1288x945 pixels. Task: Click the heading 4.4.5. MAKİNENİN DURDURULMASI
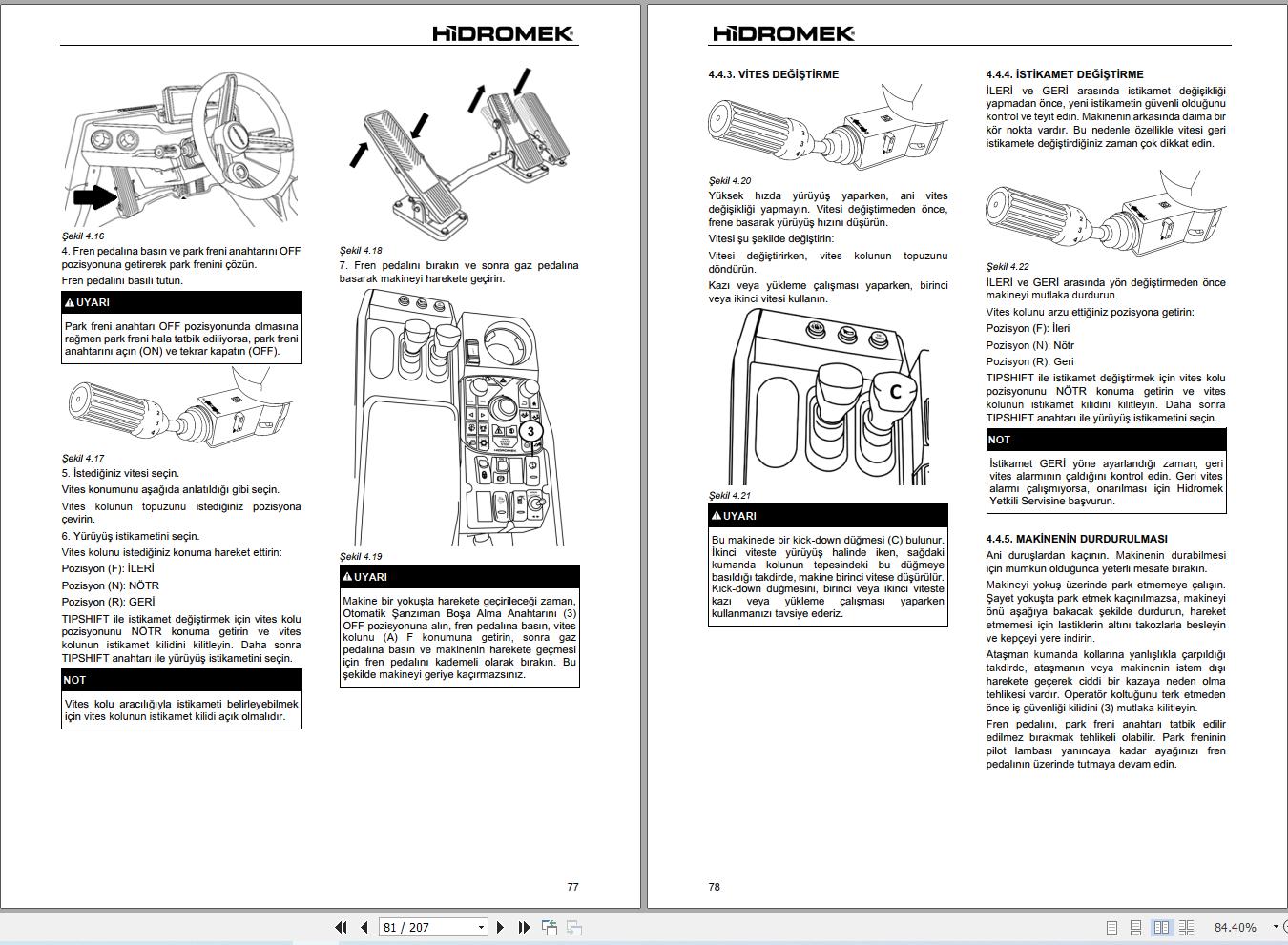coord(1076,539)
